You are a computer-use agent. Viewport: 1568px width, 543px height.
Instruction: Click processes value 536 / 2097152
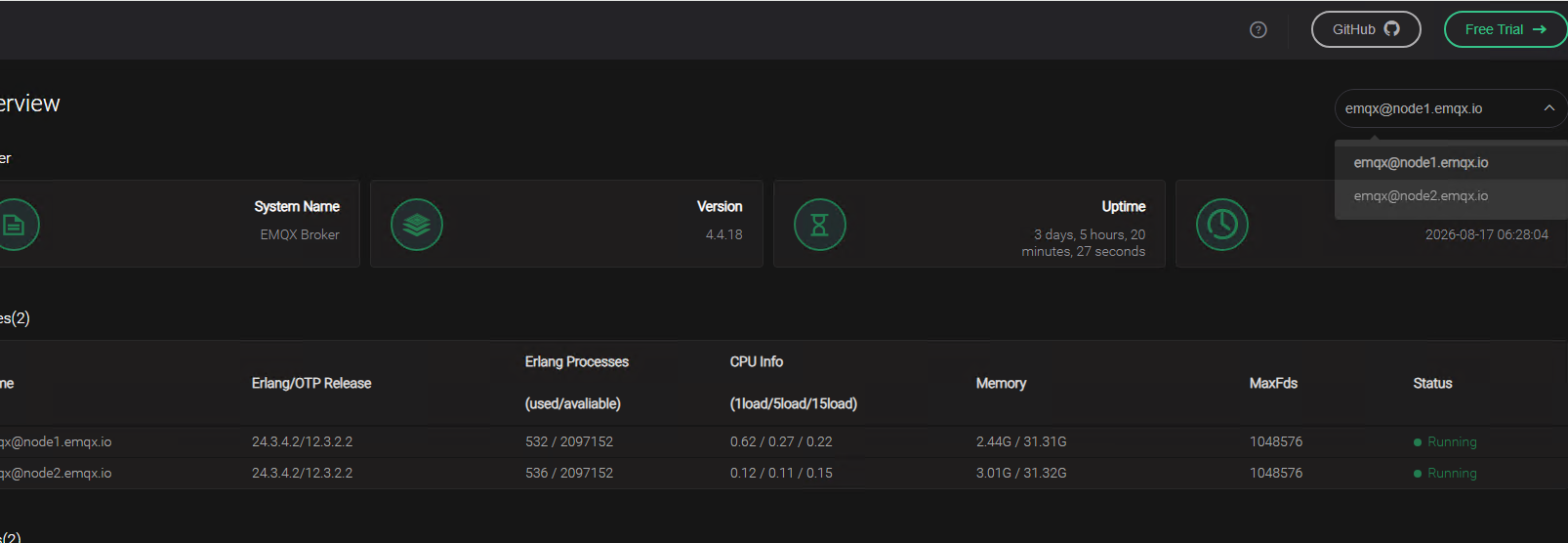[x=569, y=473]
